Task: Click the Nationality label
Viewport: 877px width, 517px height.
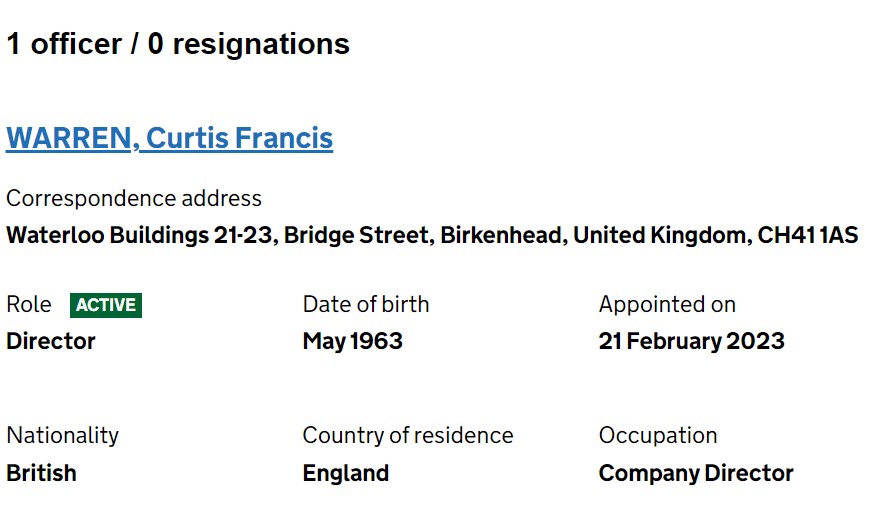Action: (63, 436)
